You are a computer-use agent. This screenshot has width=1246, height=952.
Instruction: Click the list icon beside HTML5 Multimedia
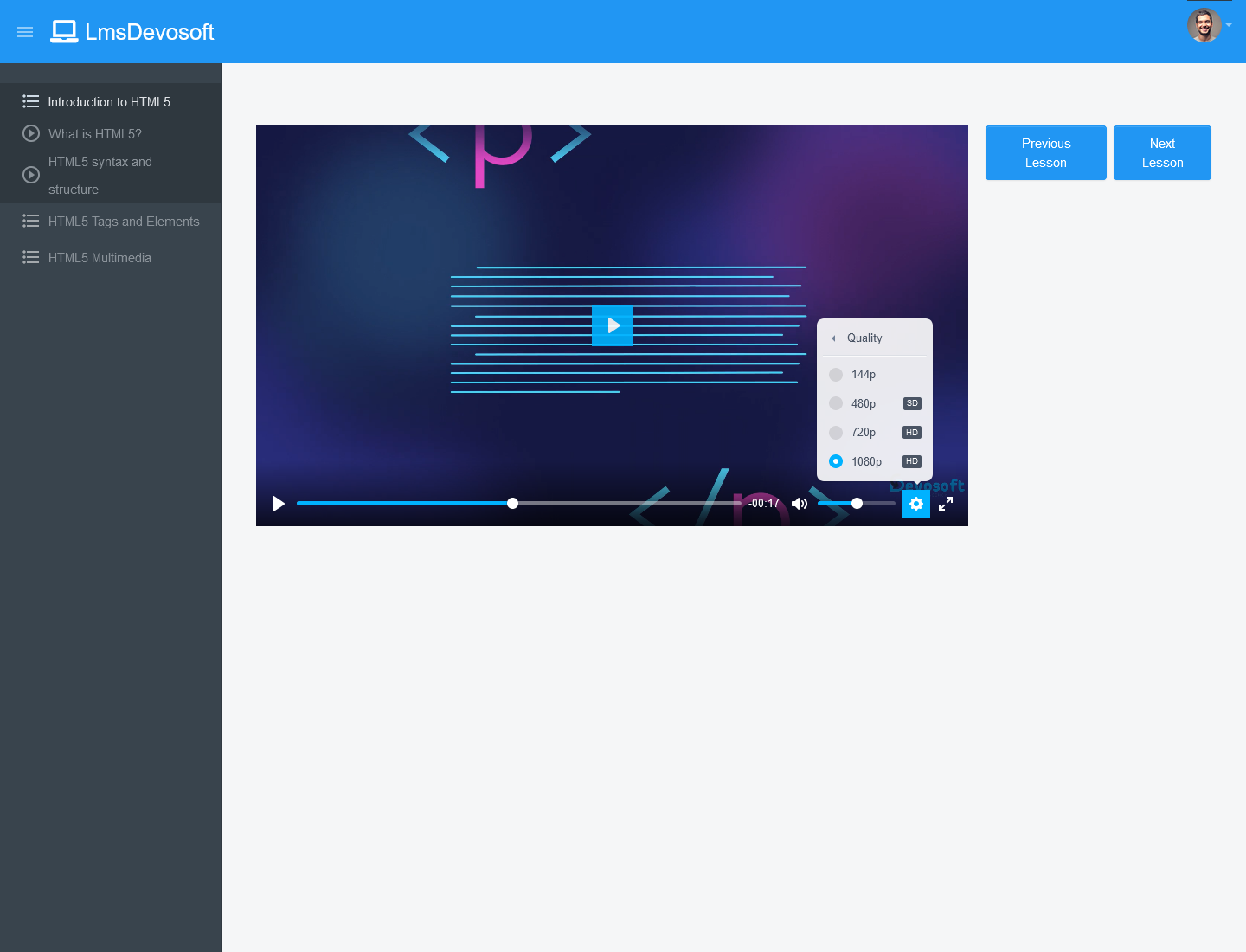(x=31, y=258)
